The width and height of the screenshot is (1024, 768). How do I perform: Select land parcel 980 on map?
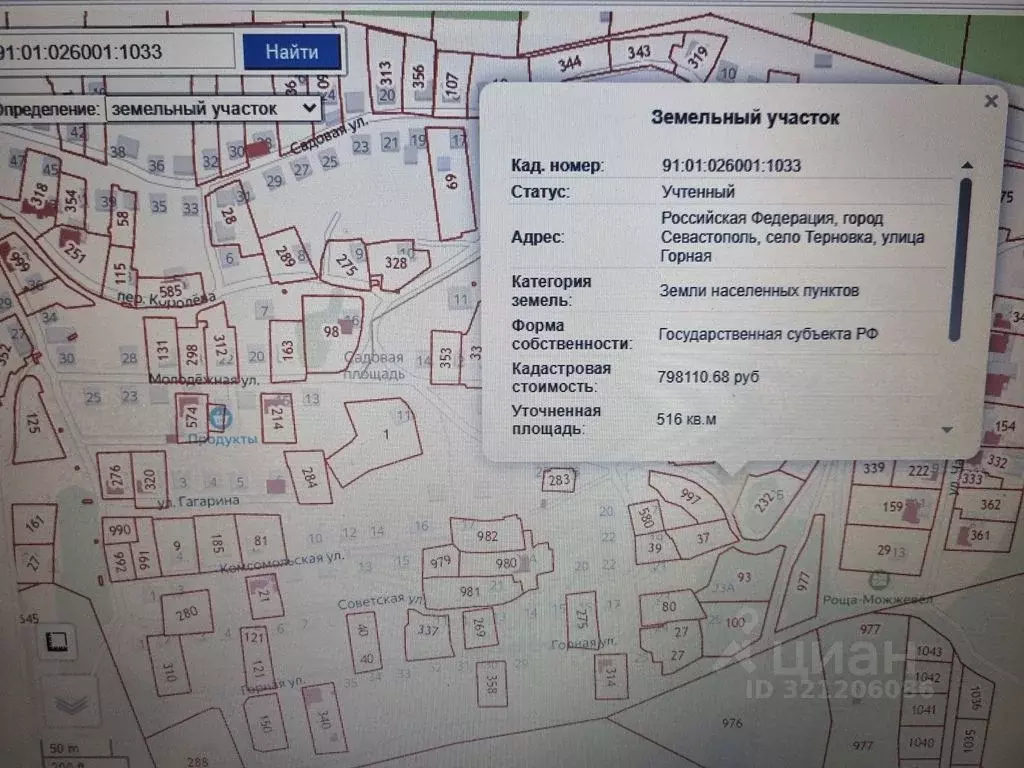[x=505, y=563]
